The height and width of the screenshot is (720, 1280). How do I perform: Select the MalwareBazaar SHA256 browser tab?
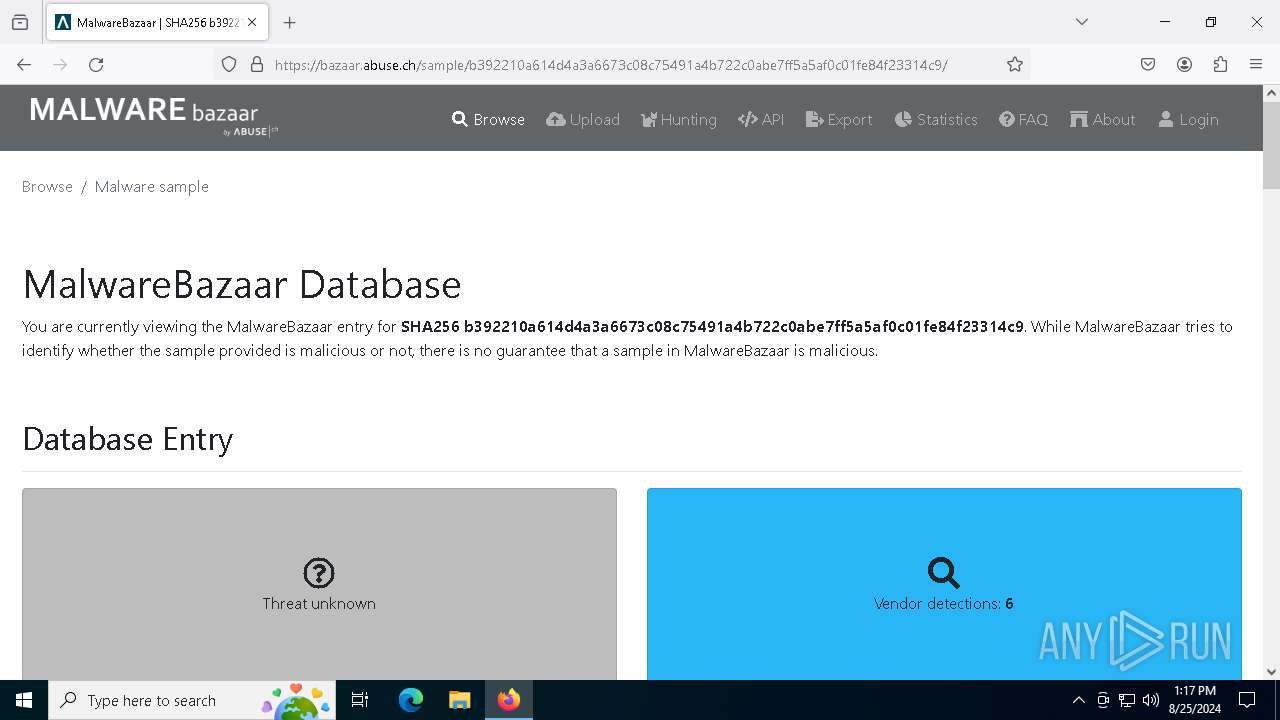tap(157, 22)
